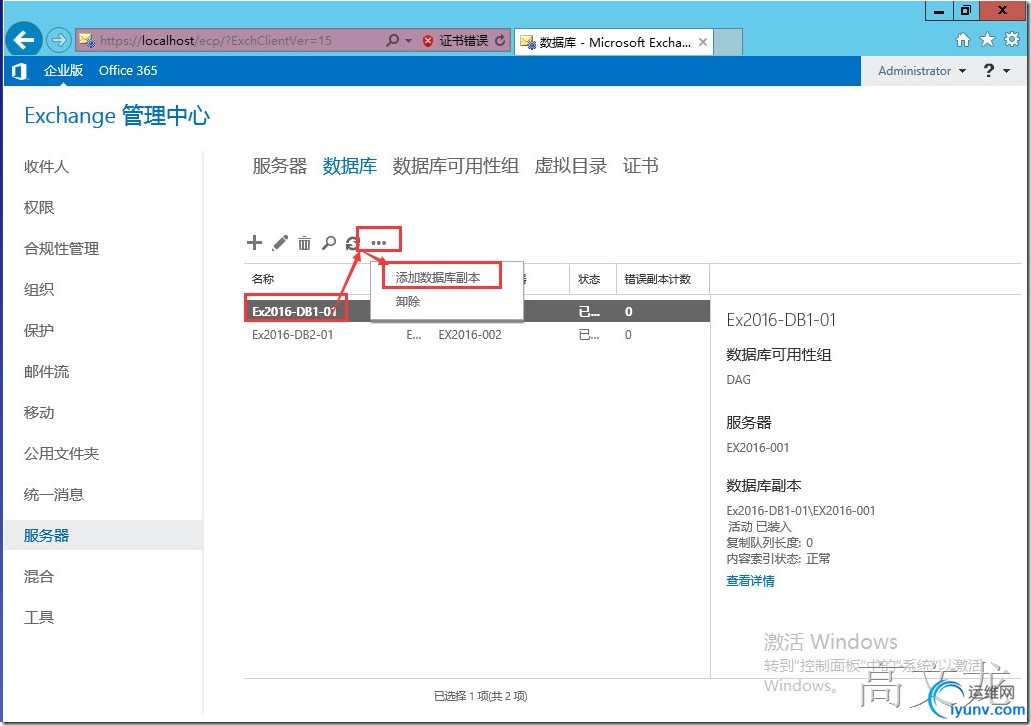This screenshot has height=726, width=1031.
Task: Click the browser back arrow button
Action: [x=24, y=40]
